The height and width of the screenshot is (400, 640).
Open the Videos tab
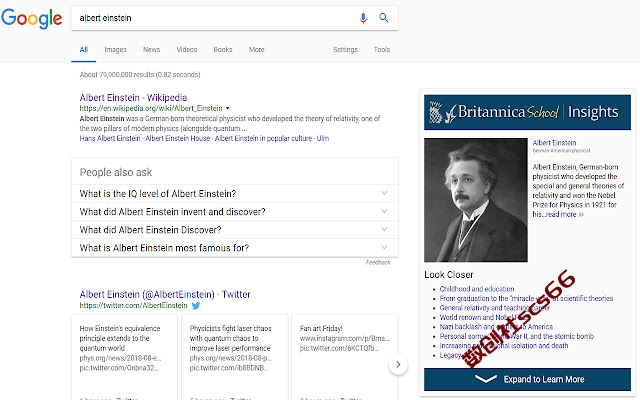tap(187, 49)
